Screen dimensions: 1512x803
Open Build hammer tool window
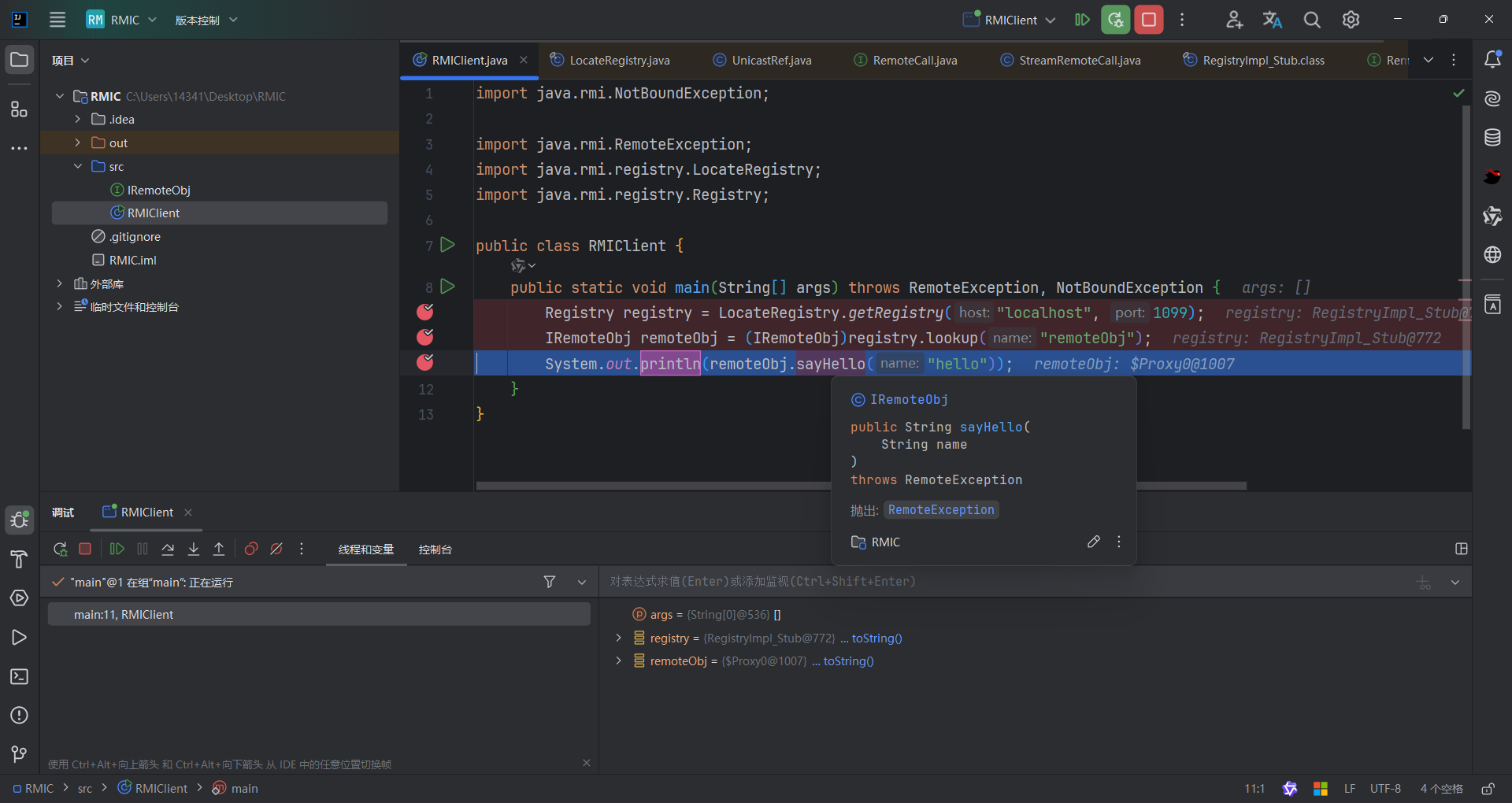tap(20, 559)
